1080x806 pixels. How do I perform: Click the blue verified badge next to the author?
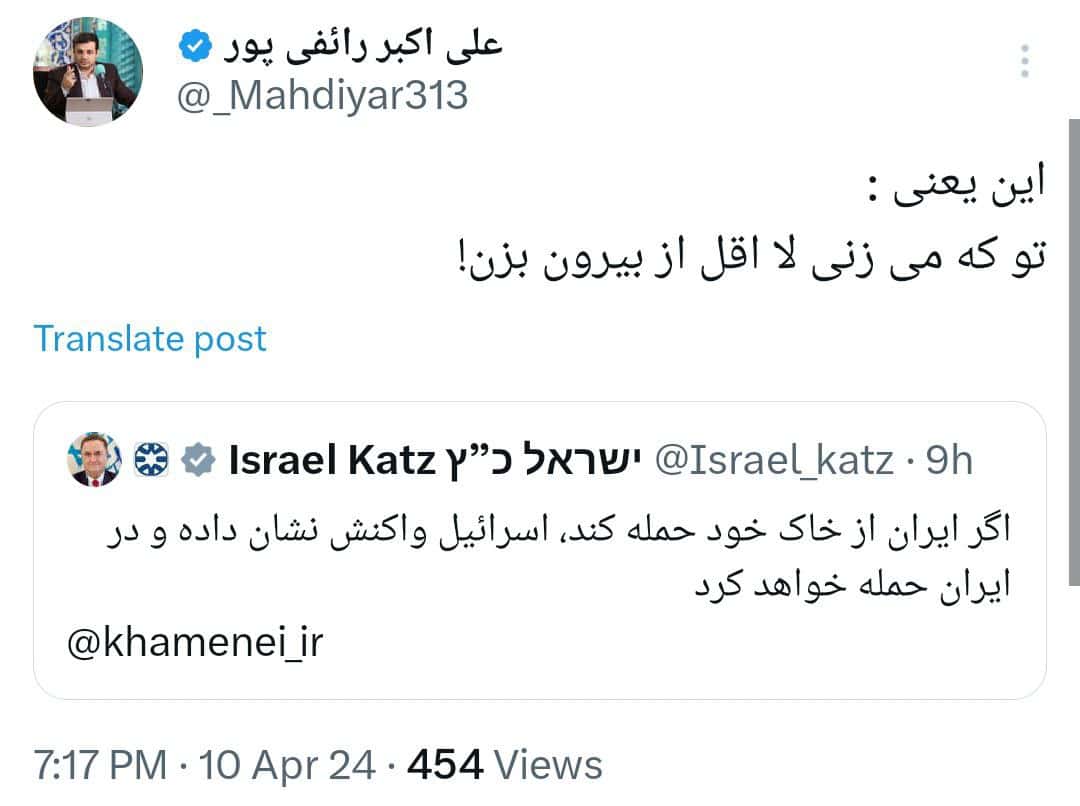(194, 44)
